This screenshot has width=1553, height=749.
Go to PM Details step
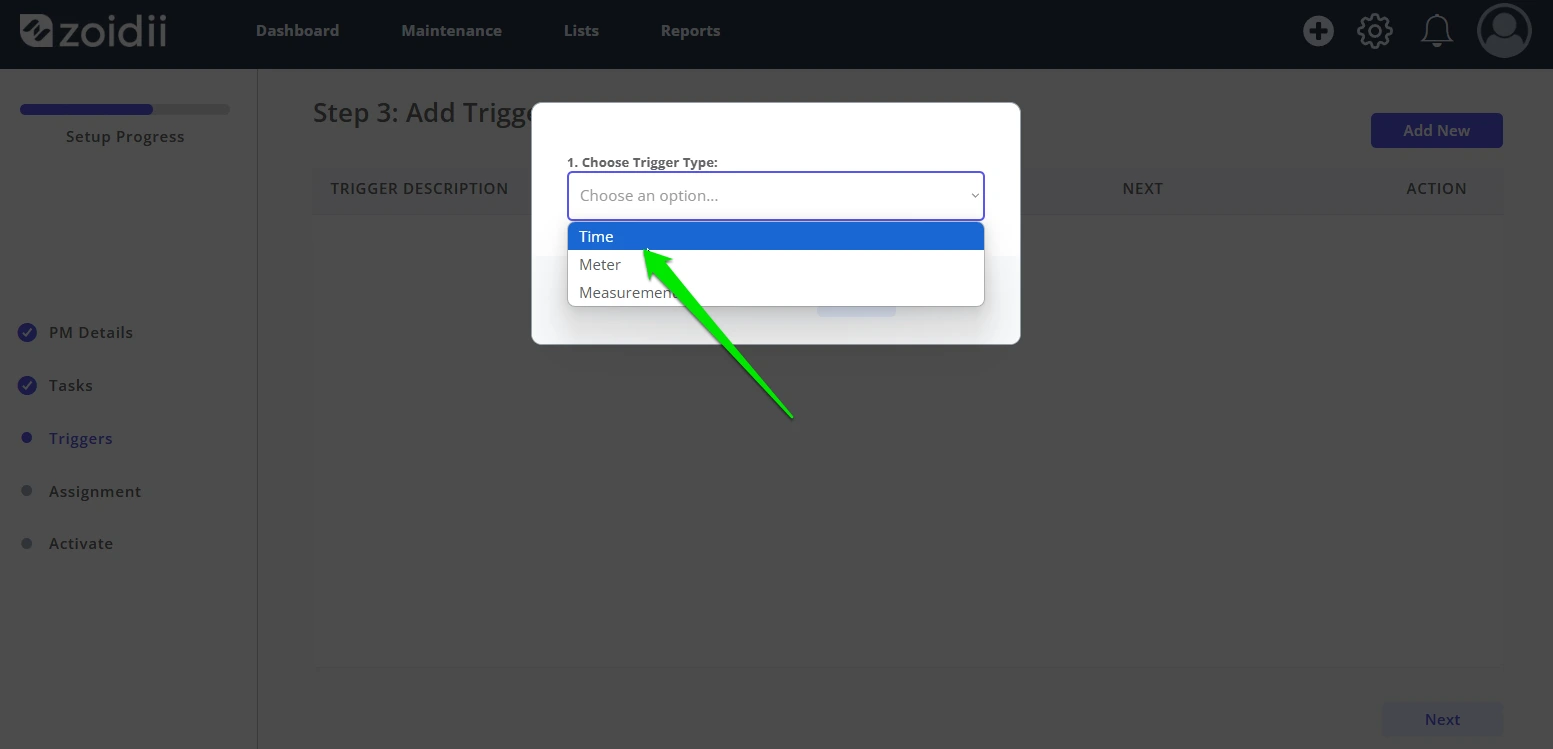[91, 333]
